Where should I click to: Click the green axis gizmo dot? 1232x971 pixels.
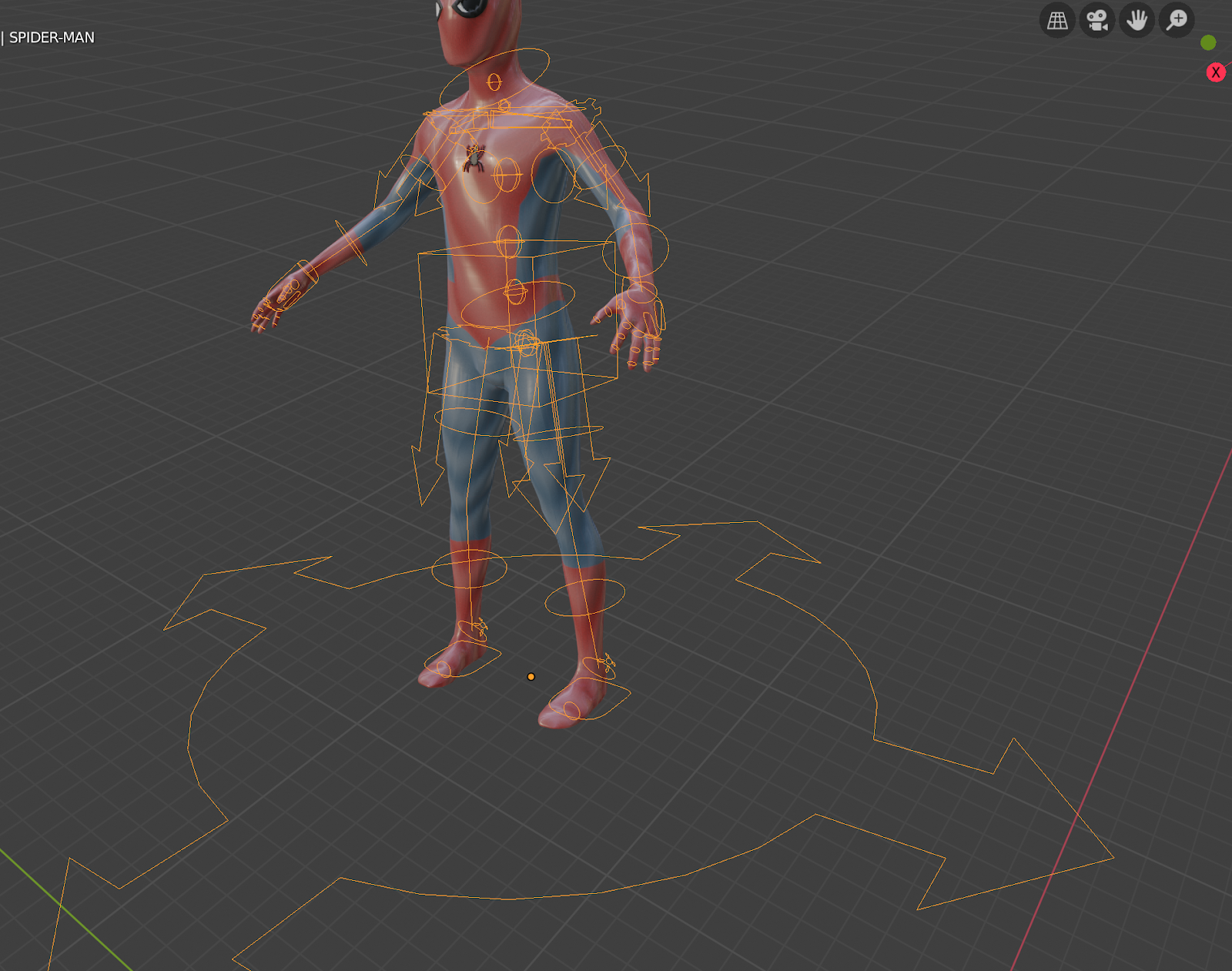click(1208, 42)
